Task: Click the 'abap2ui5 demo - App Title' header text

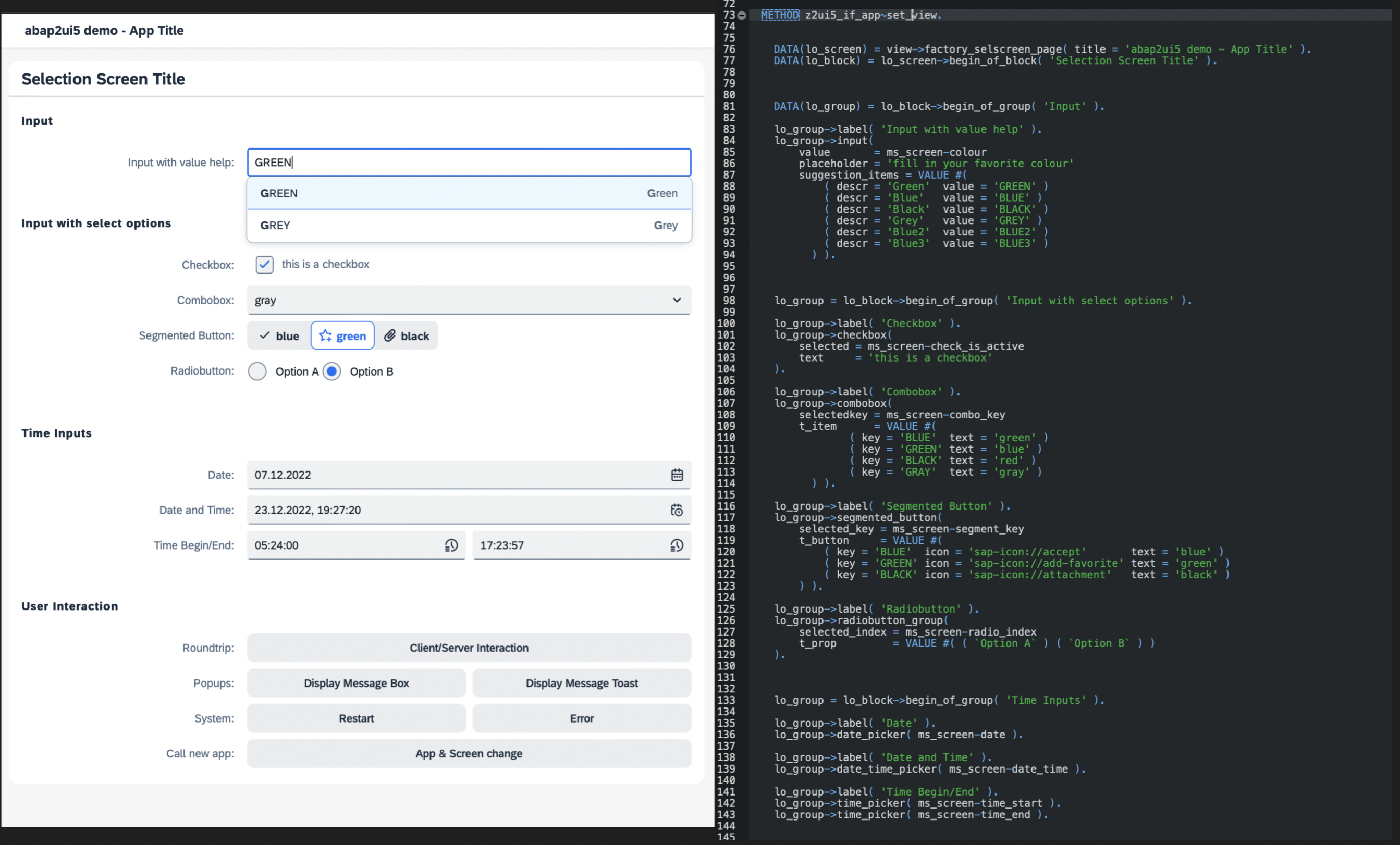Action: 104,31
